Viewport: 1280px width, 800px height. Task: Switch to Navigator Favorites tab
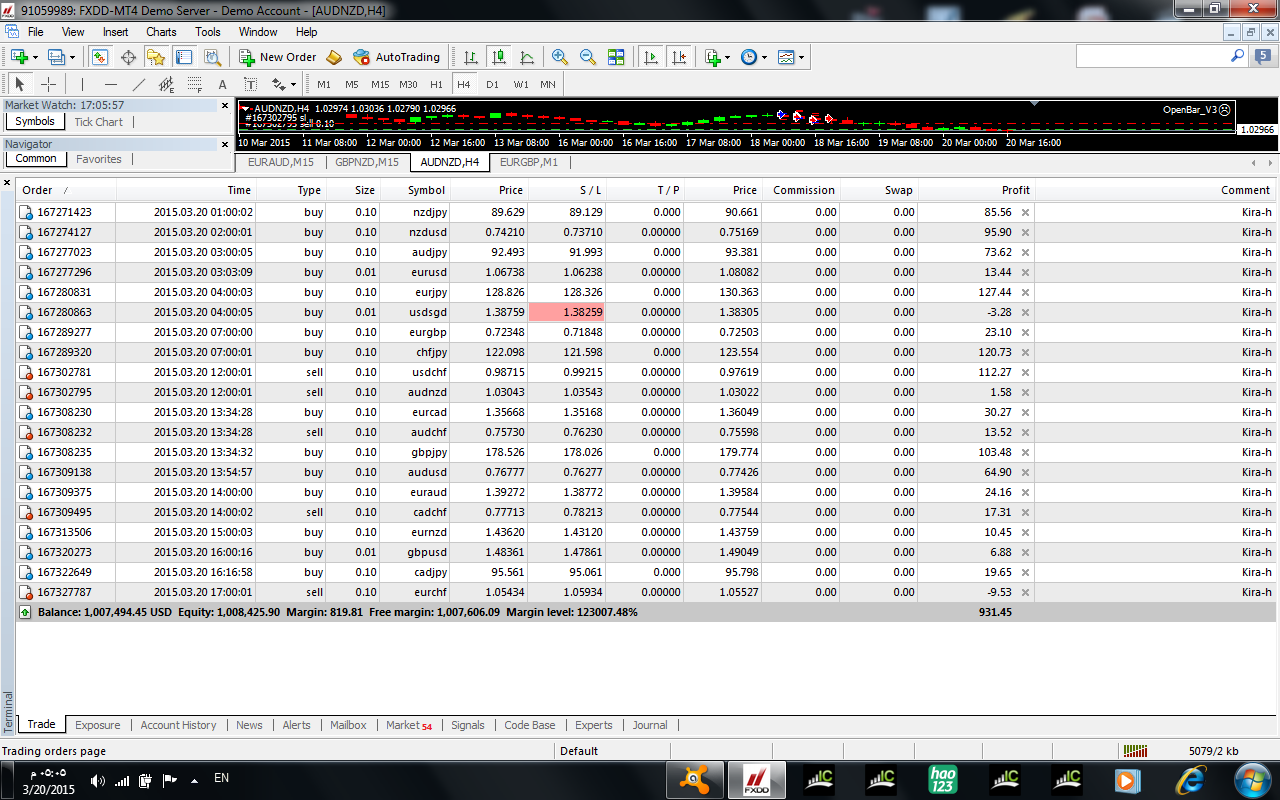(99, 159)
